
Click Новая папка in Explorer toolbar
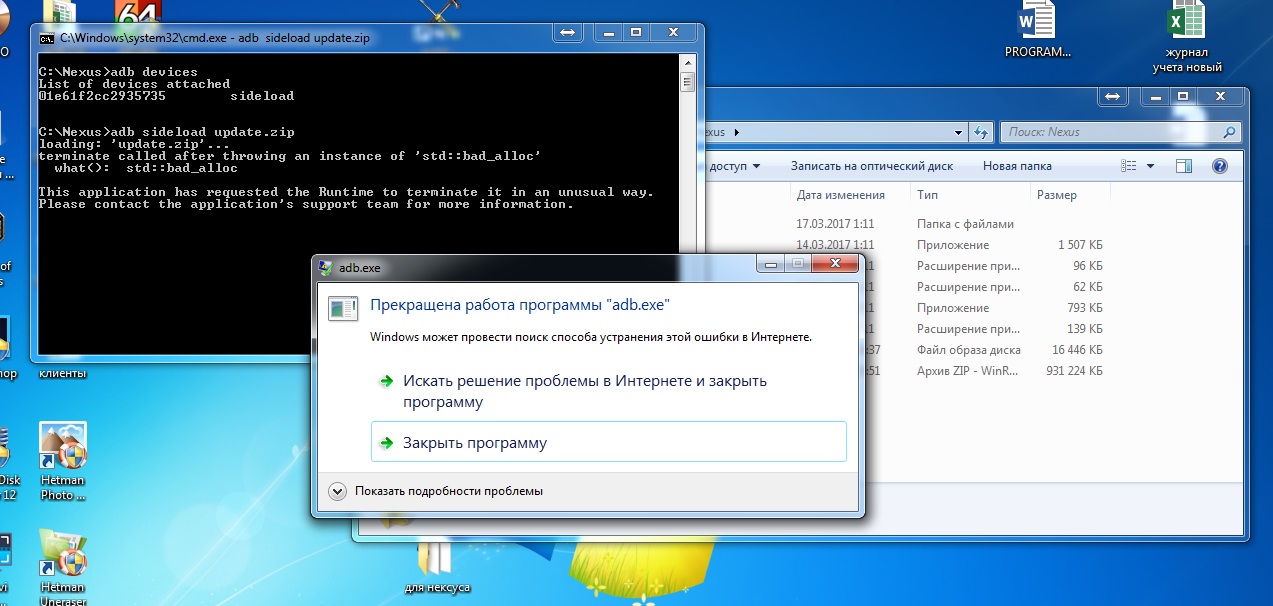pyautogui.click(x=1017, y=166)
